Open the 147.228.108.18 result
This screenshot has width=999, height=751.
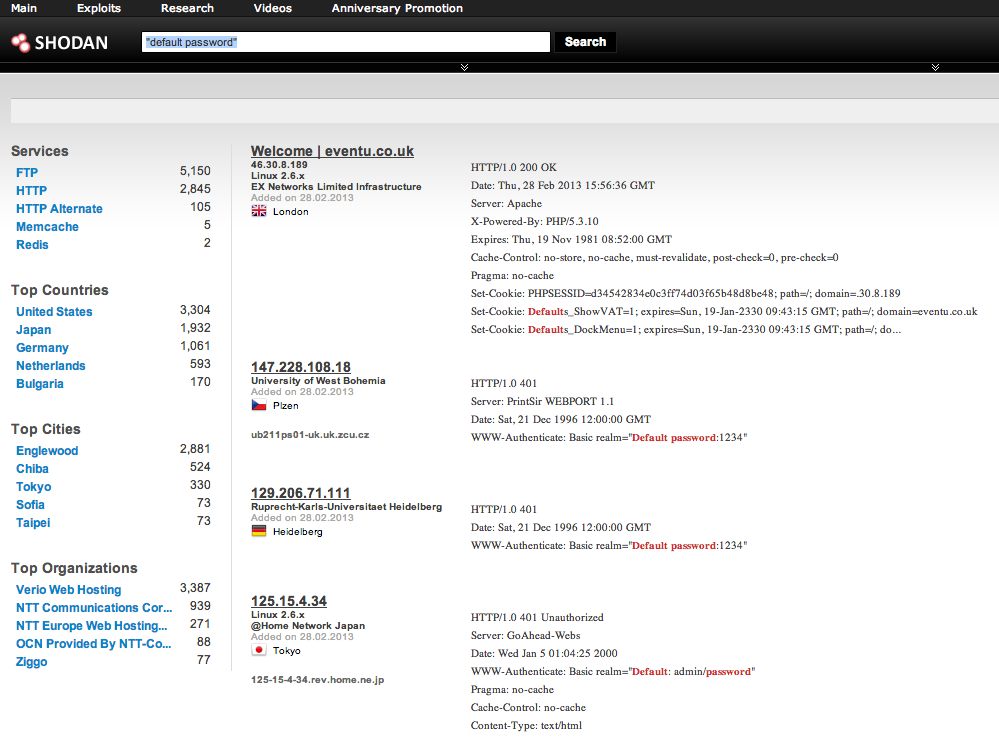click(301, 367)
